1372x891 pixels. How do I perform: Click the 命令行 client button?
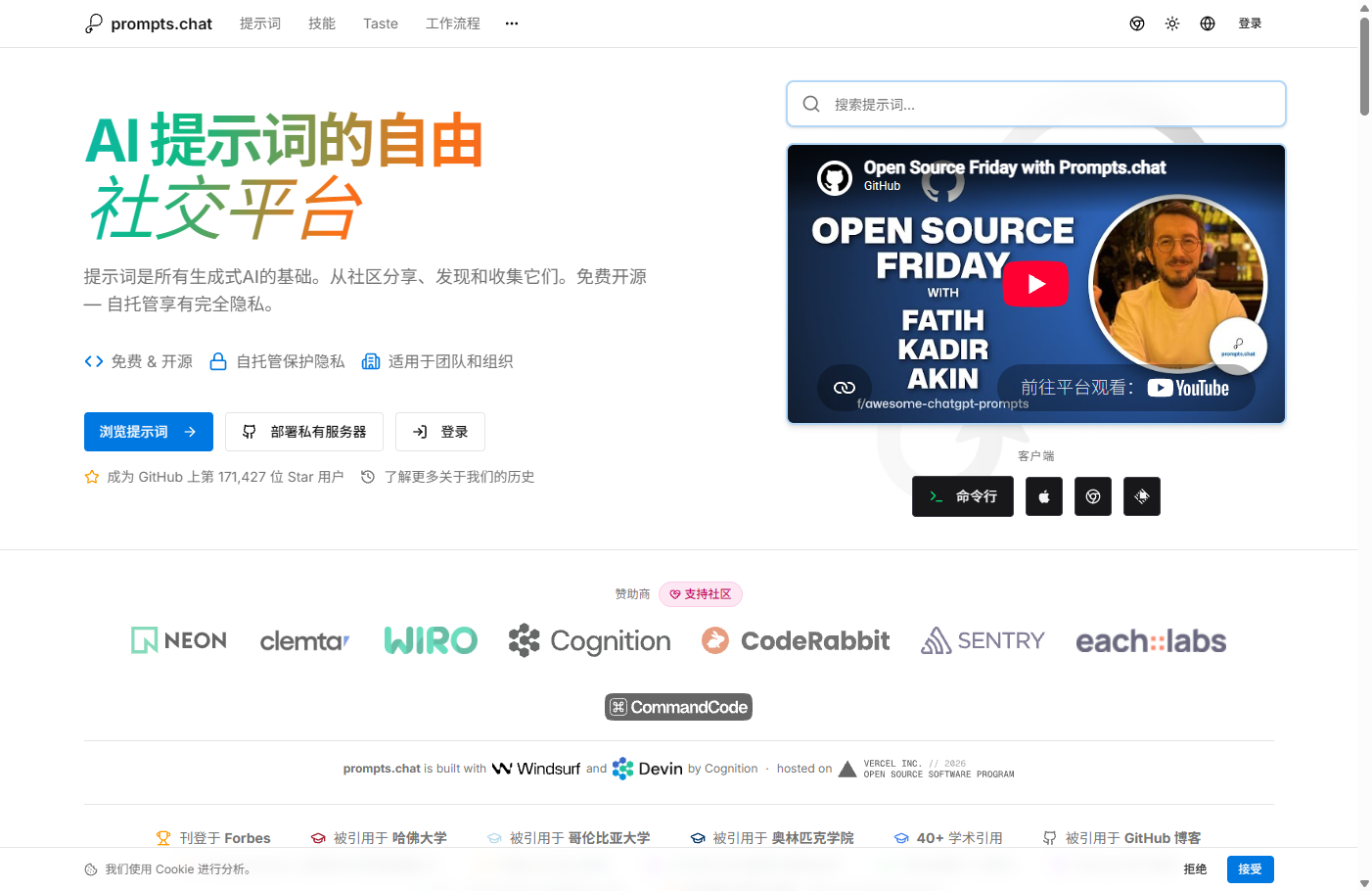[x=963, y=496]
